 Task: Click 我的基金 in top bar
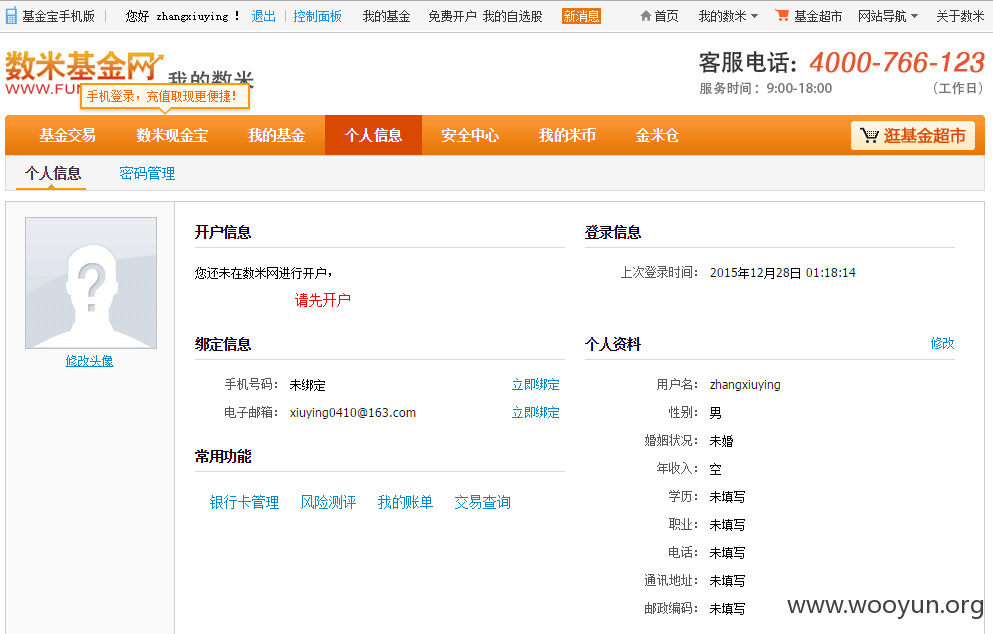click(386, 16)
